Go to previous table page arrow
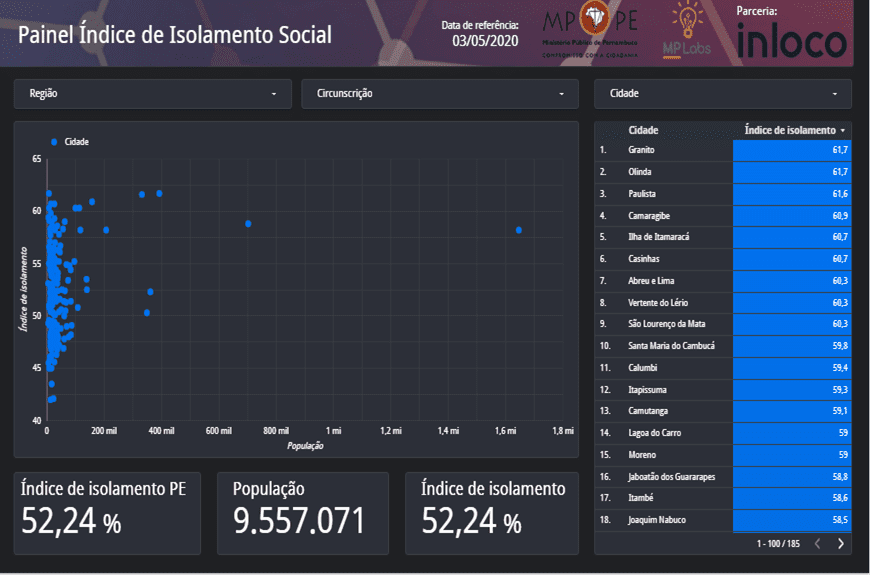 point(816,543)
